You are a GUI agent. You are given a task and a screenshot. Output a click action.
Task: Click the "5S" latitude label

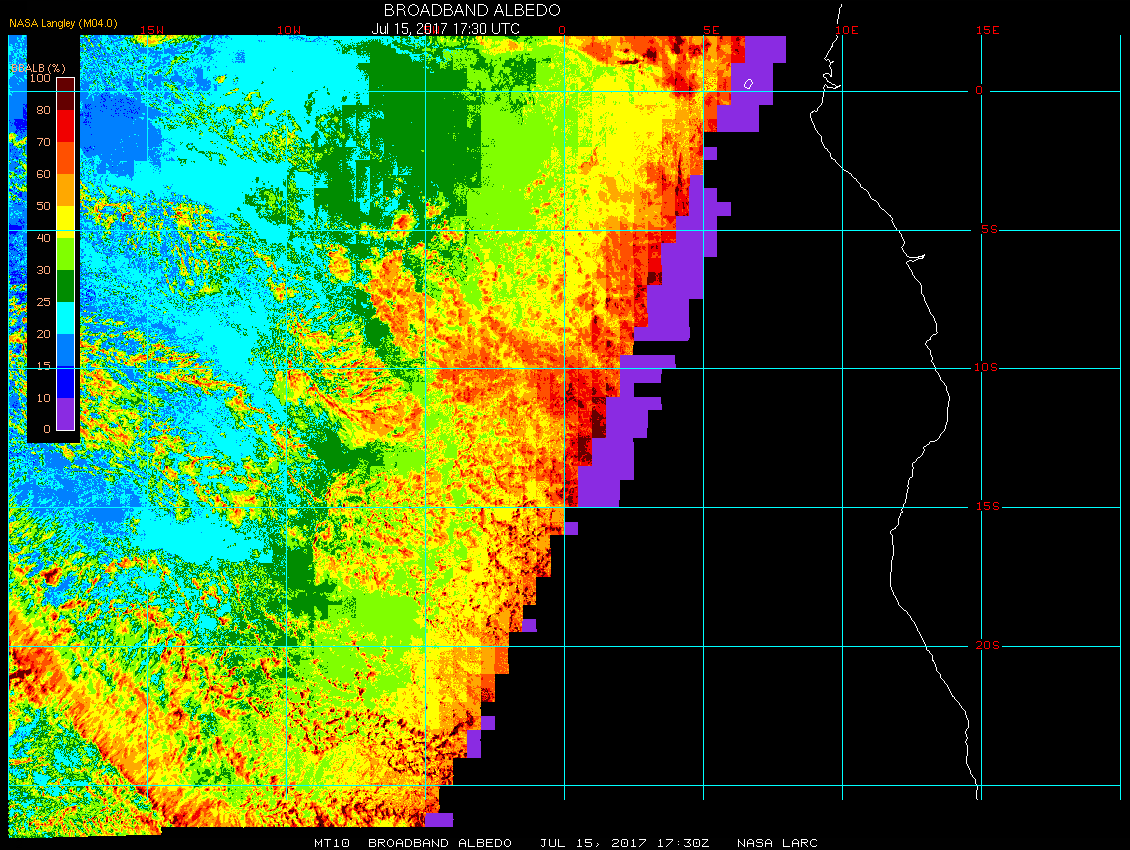click(989, 229)
